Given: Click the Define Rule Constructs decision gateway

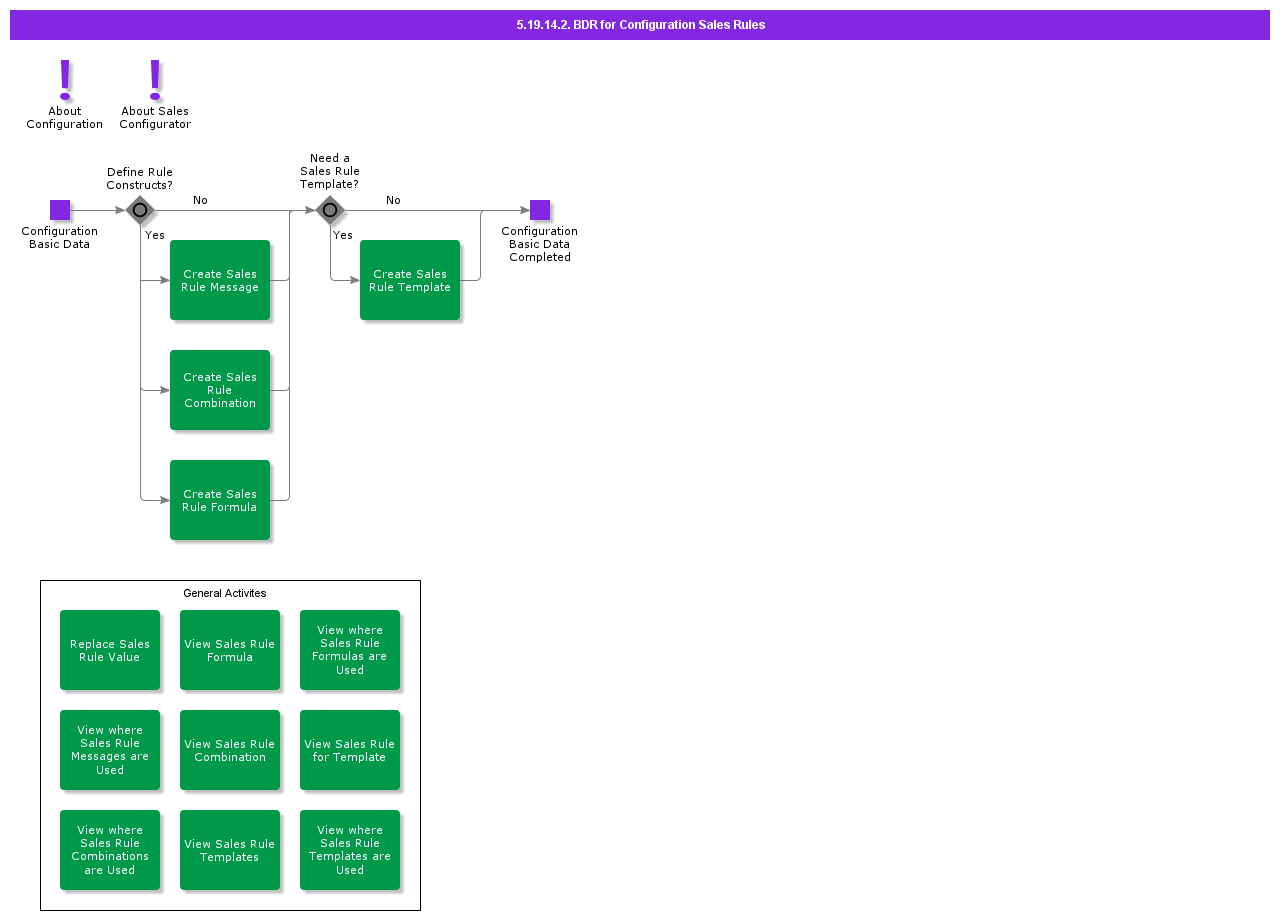Looking at the screenshot, I should point(140,210).
